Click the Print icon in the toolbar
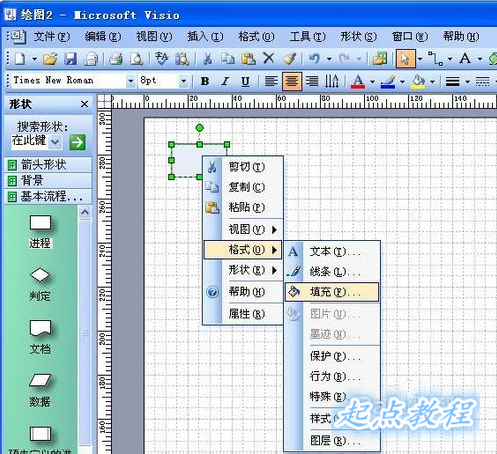The width and height of the screenshot is (497, 454). coord(115,59)
